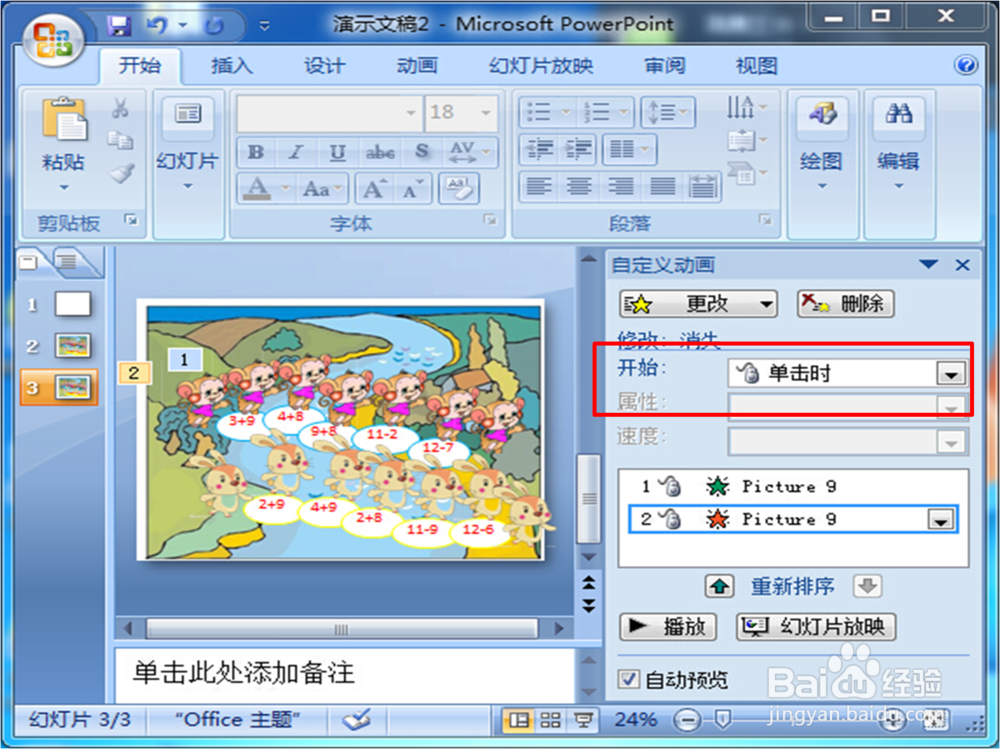Open line spacing options
Screen dimensions: 1000x749
point(667,113)
